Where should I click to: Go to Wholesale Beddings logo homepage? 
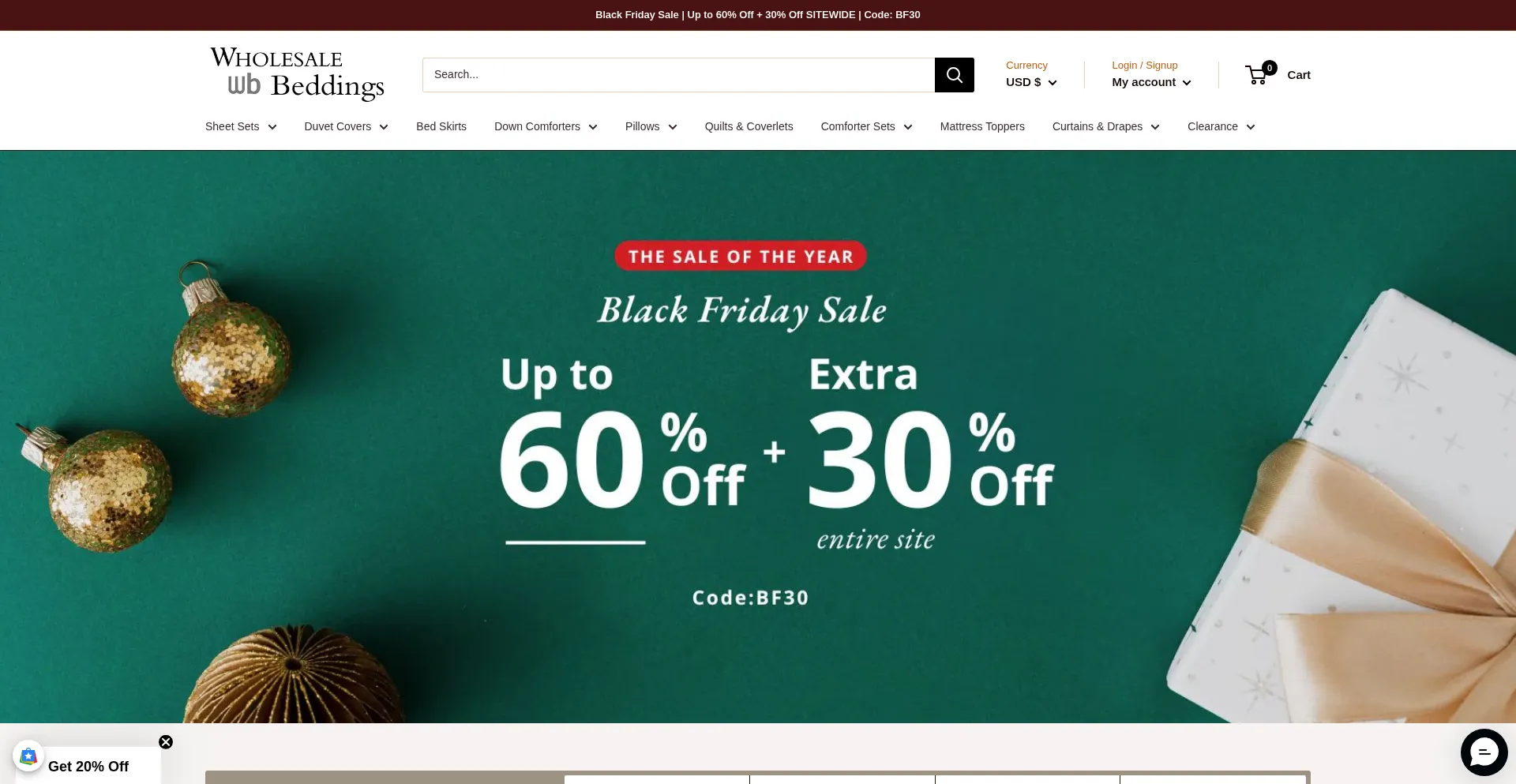[x=297, y=73]
